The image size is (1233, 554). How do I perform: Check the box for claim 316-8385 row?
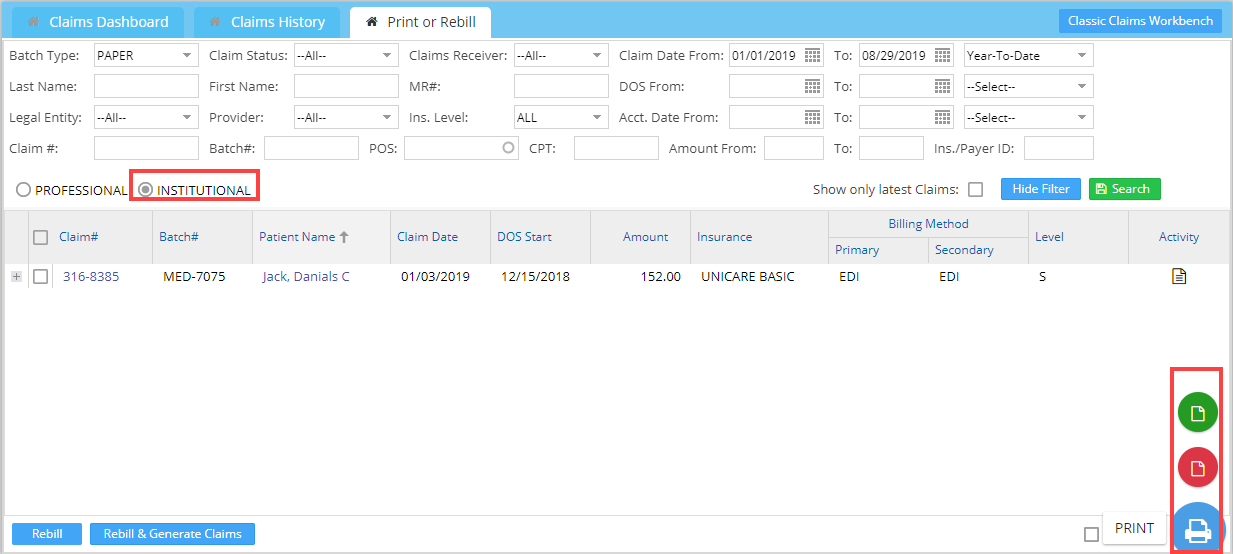pyautogui.click(x=41, y=277)
